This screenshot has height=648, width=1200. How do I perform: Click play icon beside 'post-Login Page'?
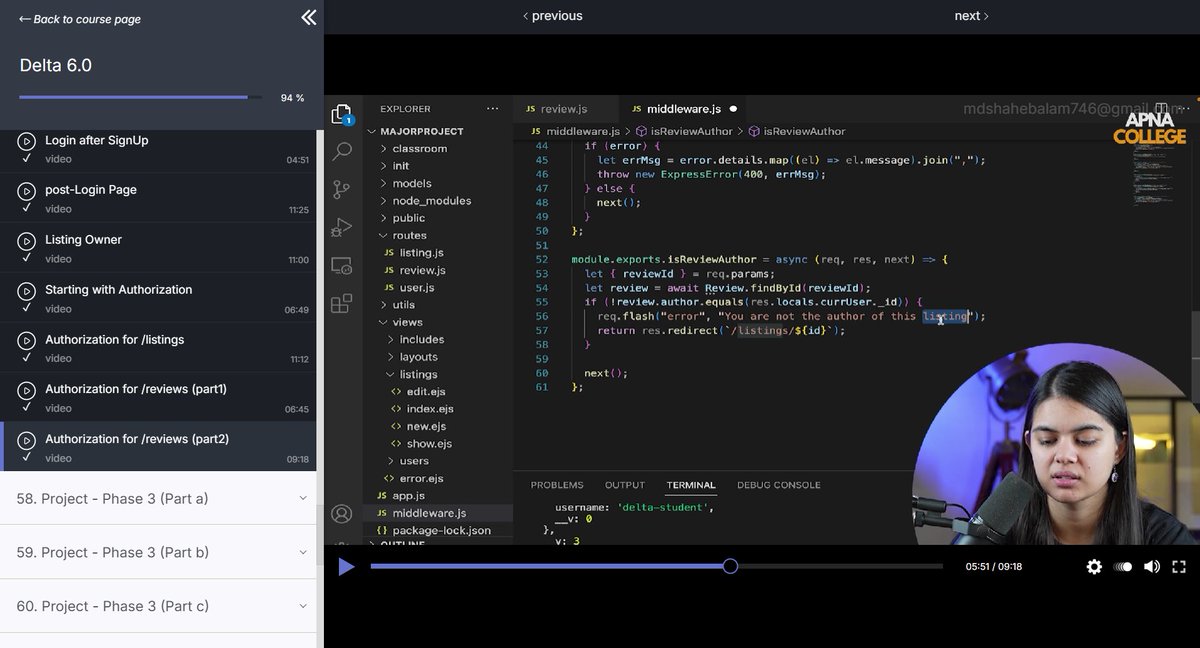point(27,191)
